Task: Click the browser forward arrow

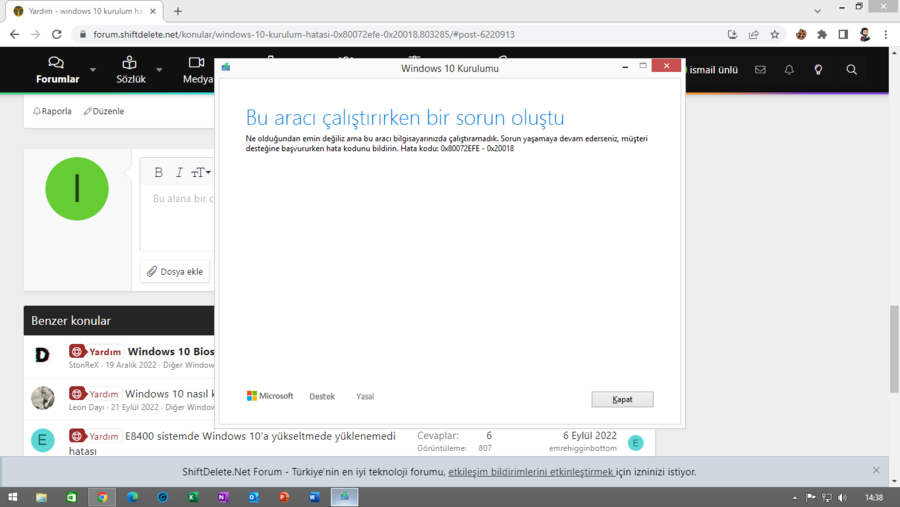Action: click(x=36, y=34)
